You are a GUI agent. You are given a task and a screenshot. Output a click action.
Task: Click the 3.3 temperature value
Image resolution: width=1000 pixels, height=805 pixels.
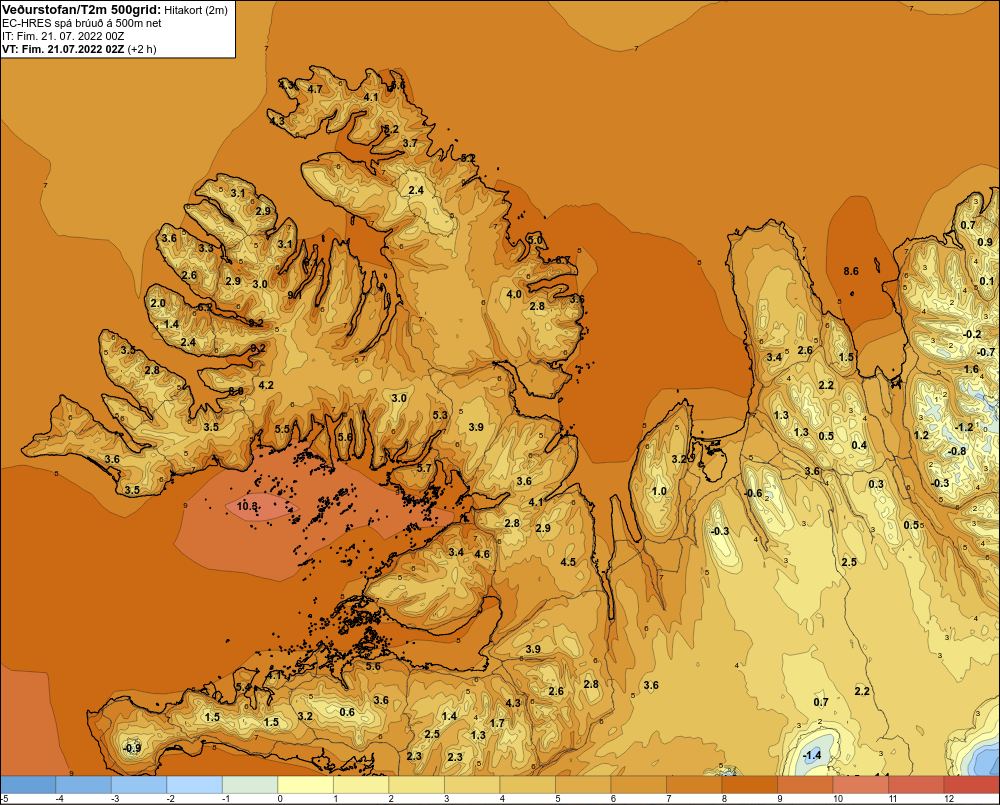pos(205,248)
